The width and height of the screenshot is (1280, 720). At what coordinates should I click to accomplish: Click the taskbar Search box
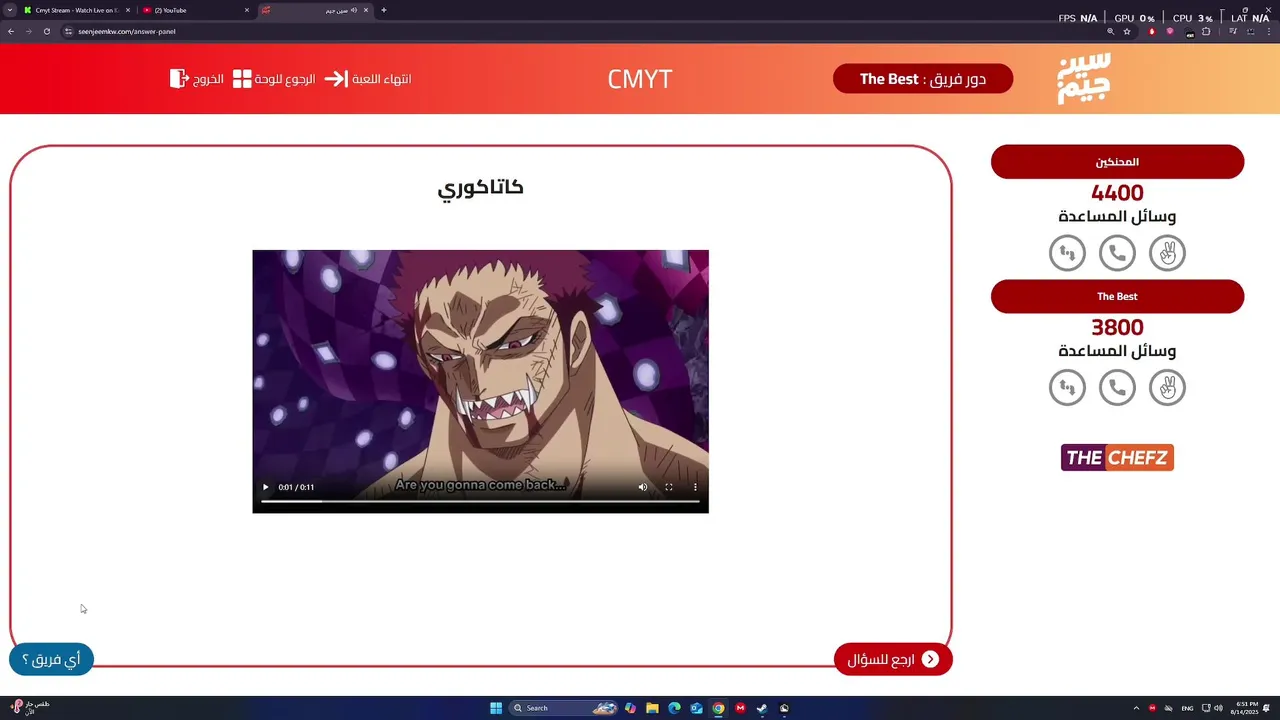click(565, 708)
